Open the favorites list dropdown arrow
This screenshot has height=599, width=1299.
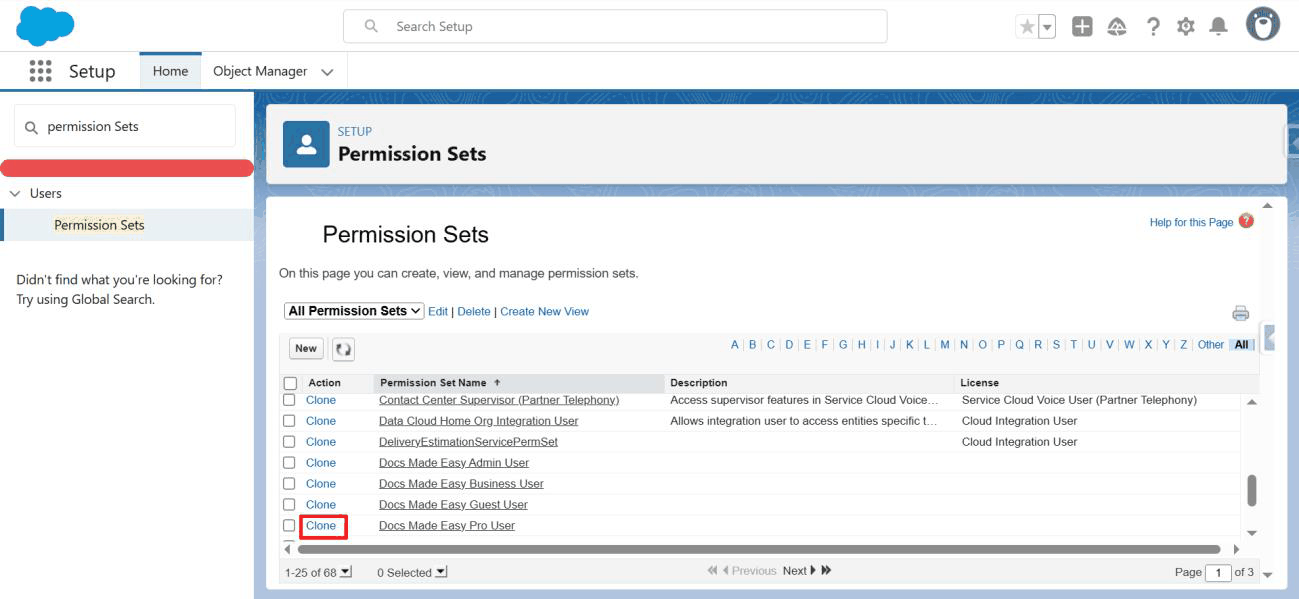[x=1047, y=27]
